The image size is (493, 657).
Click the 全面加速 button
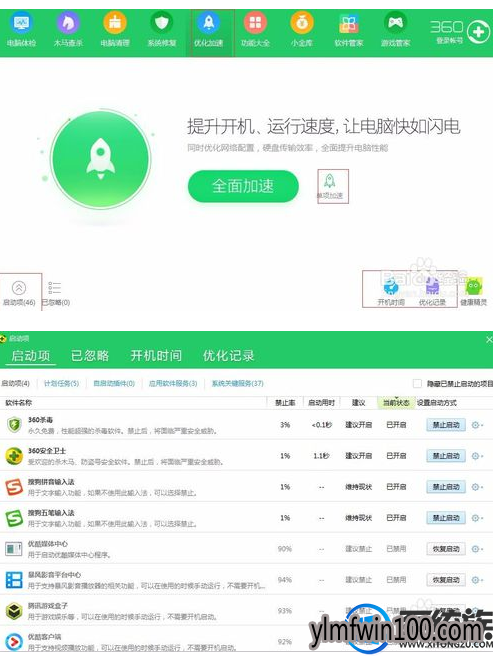[x=243, y=186]
